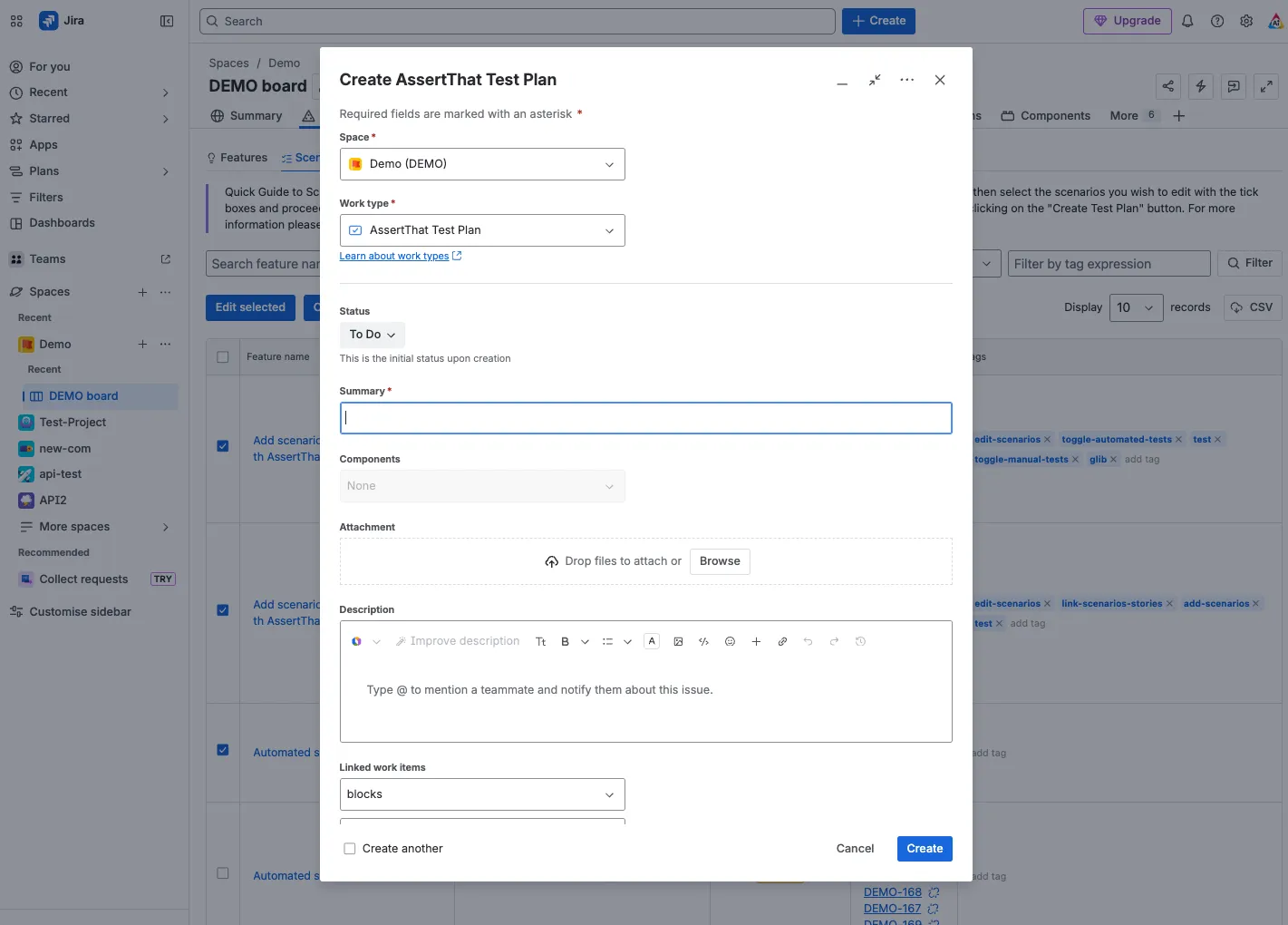Insert an emoji in the description toolbar
Viewport: 1288px width, 925px height.
730,641
